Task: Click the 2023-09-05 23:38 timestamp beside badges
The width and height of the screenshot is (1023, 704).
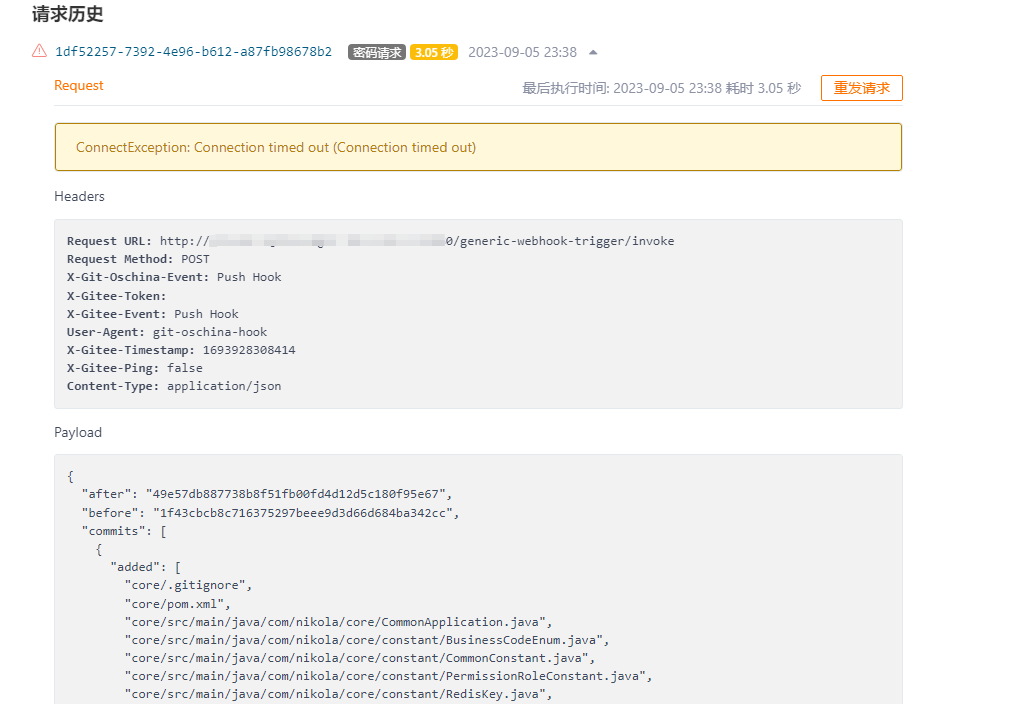Action: click(x=522, y=52)
